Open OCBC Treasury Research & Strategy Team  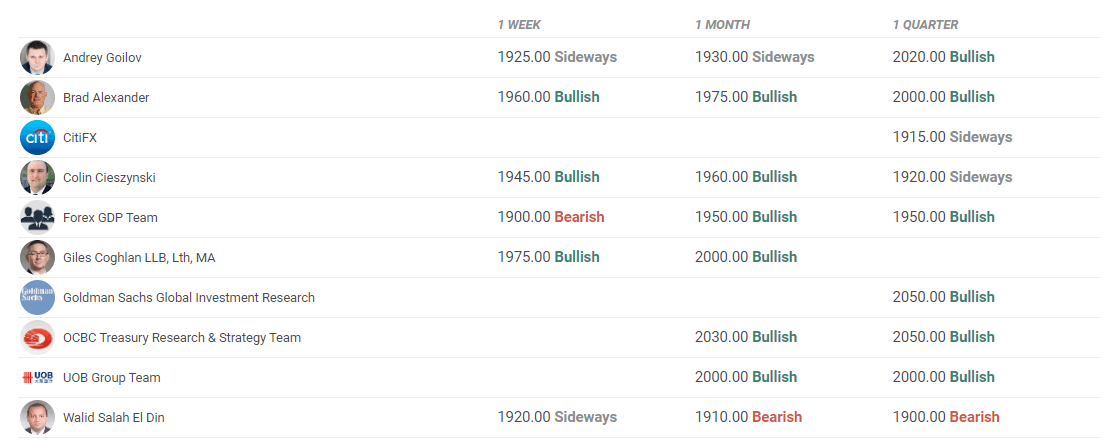click(182, 338)
